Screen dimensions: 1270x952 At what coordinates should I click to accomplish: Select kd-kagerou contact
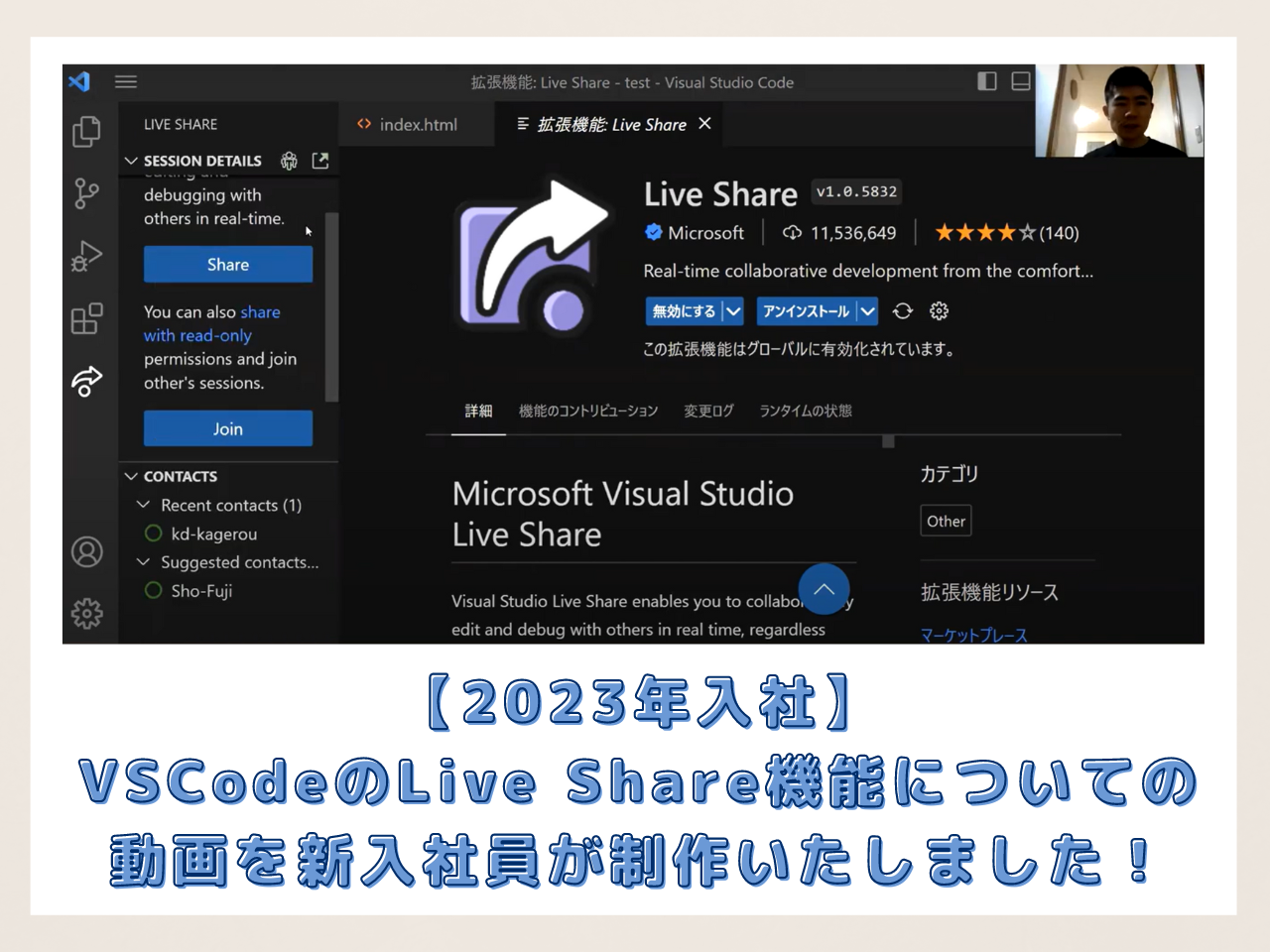coord(213,534)
